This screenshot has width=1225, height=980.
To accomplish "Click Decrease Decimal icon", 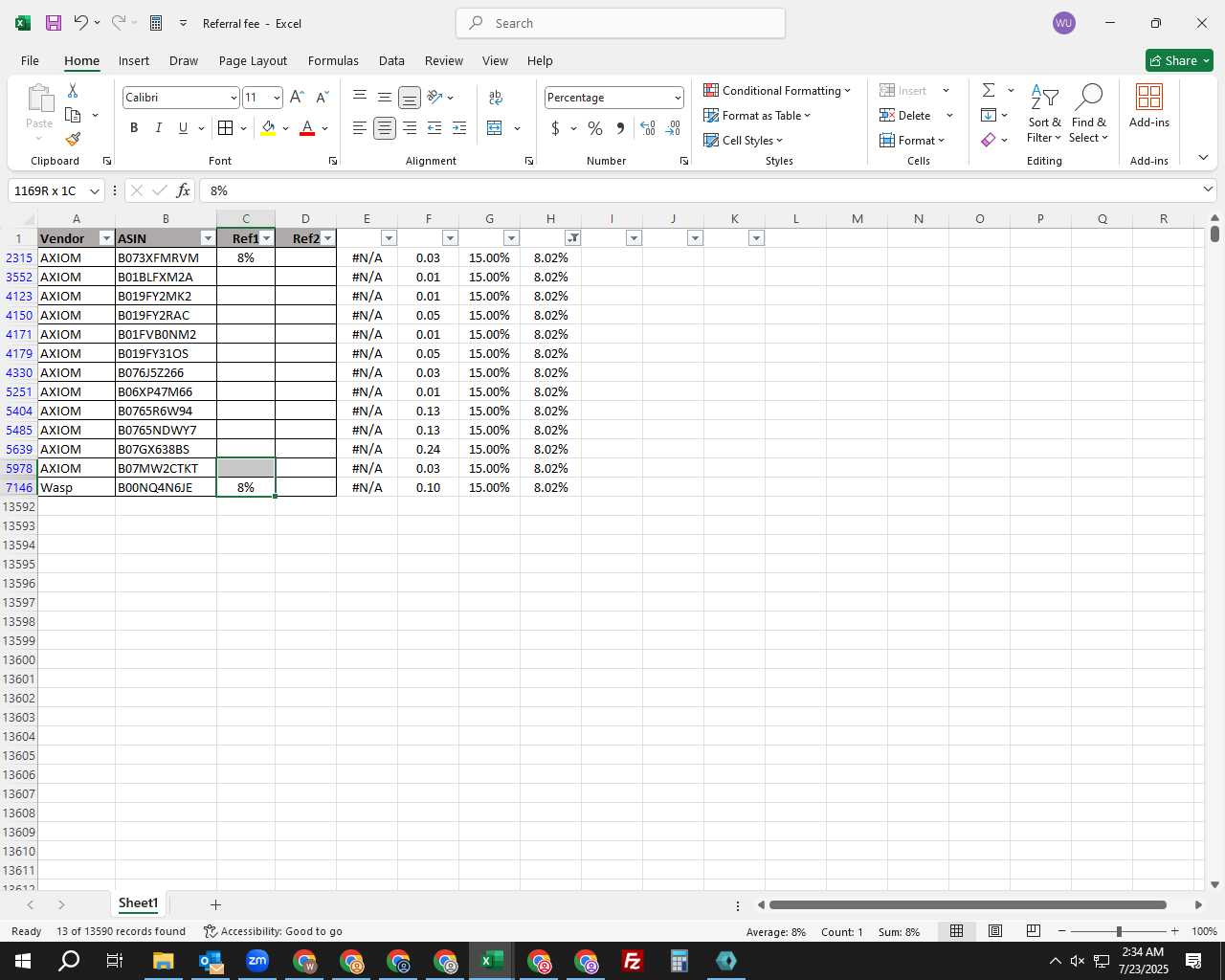I will [673, 128].
